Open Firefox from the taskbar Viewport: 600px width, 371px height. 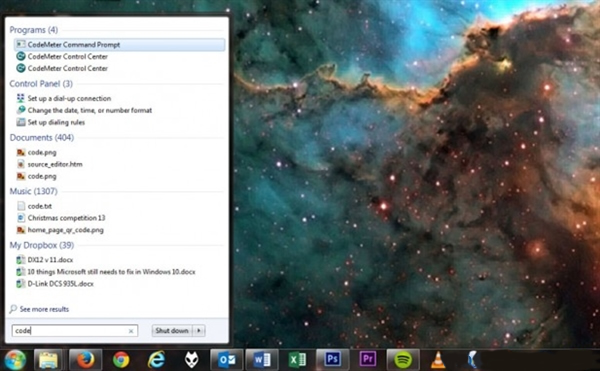[85, 360]
